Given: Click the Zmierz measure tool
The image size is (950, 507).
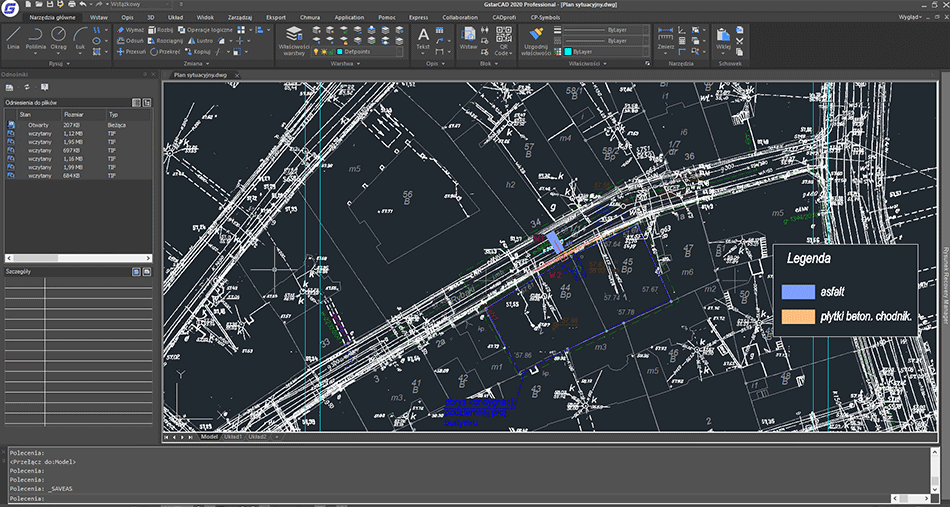Looking at the screenshot, I should point(665,36).
